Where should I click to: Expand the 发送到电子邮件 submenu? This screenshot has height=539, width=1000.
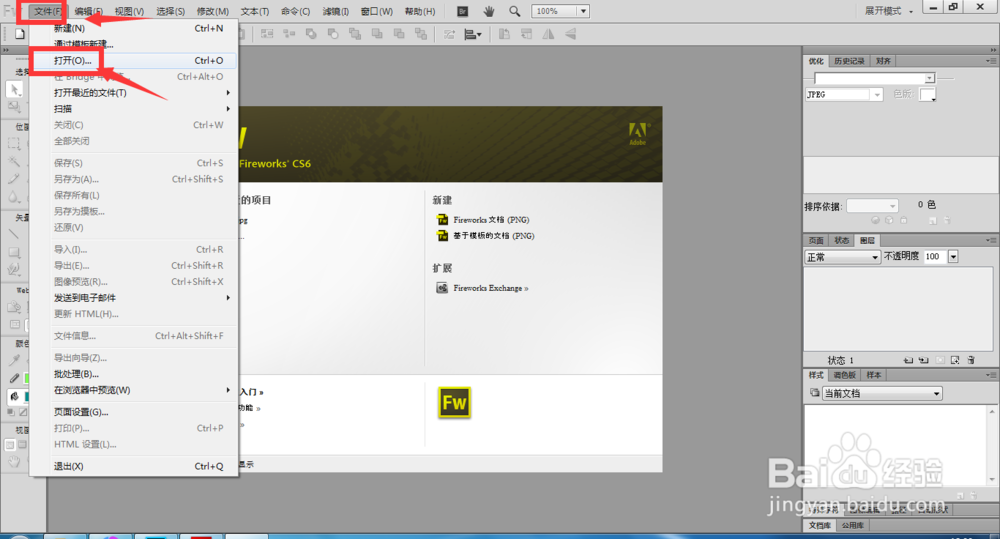coord(142,298)
